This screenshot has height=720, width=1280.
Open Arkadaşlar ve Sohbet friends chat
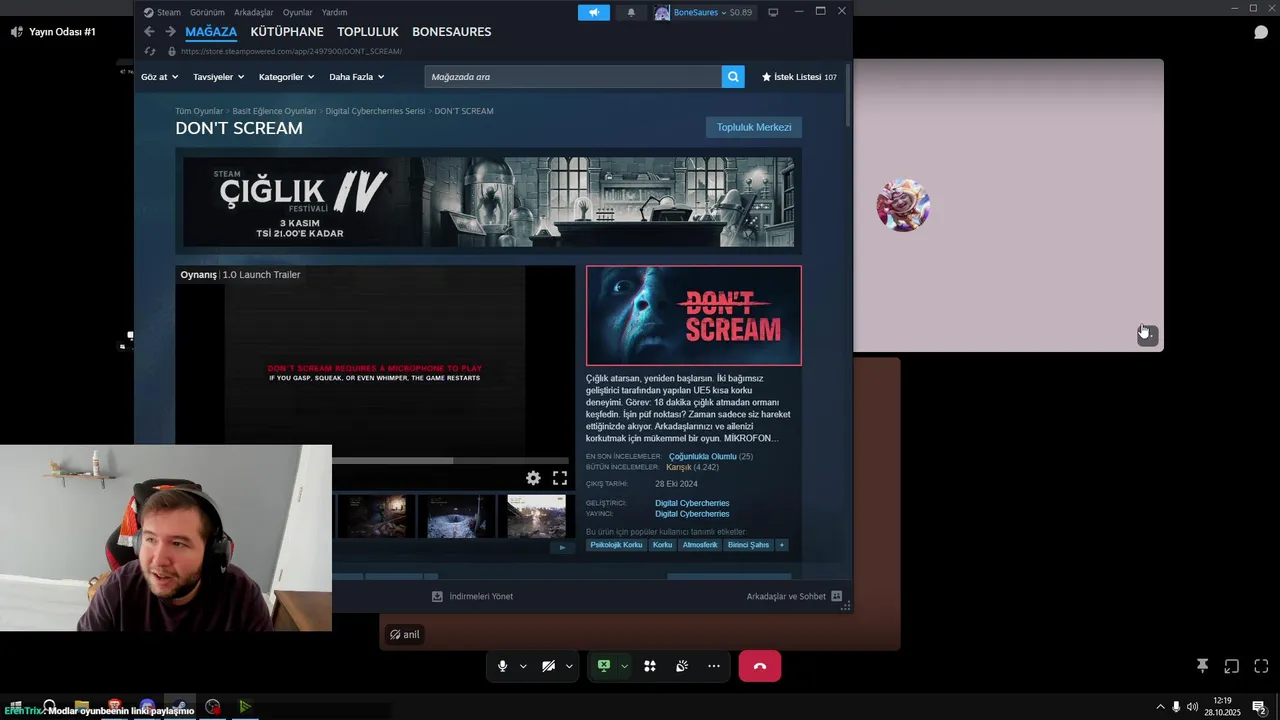[795, 596]
